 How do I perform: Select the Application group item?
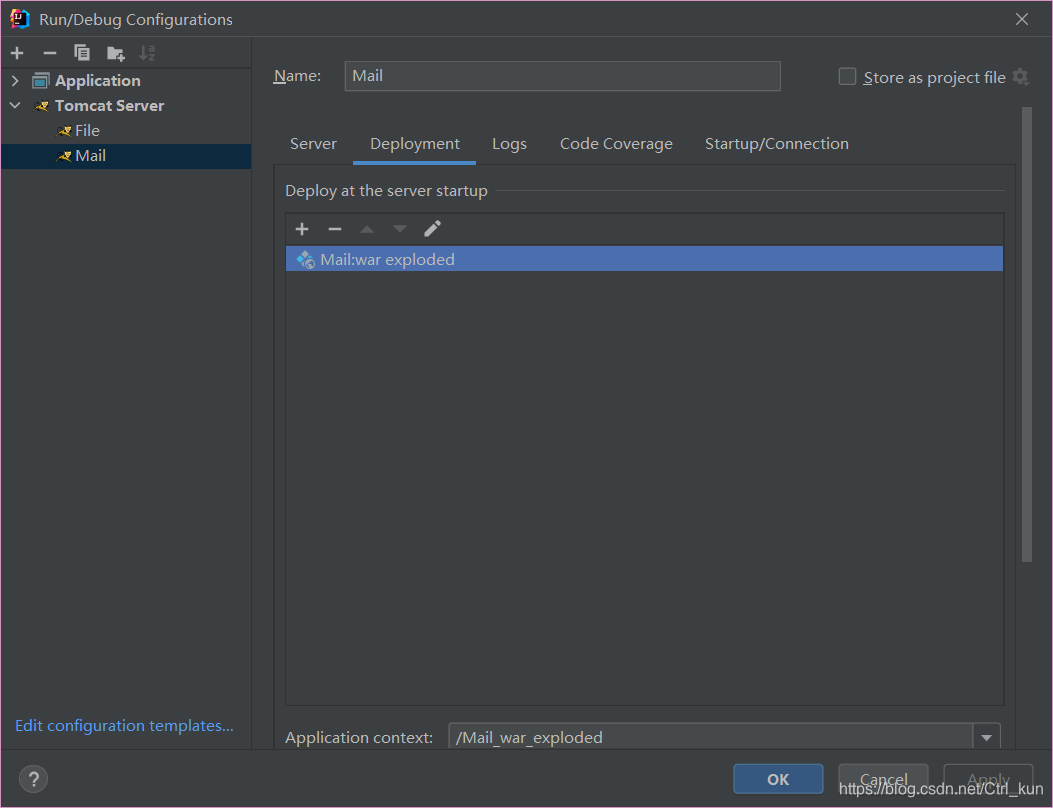(126, 81)
